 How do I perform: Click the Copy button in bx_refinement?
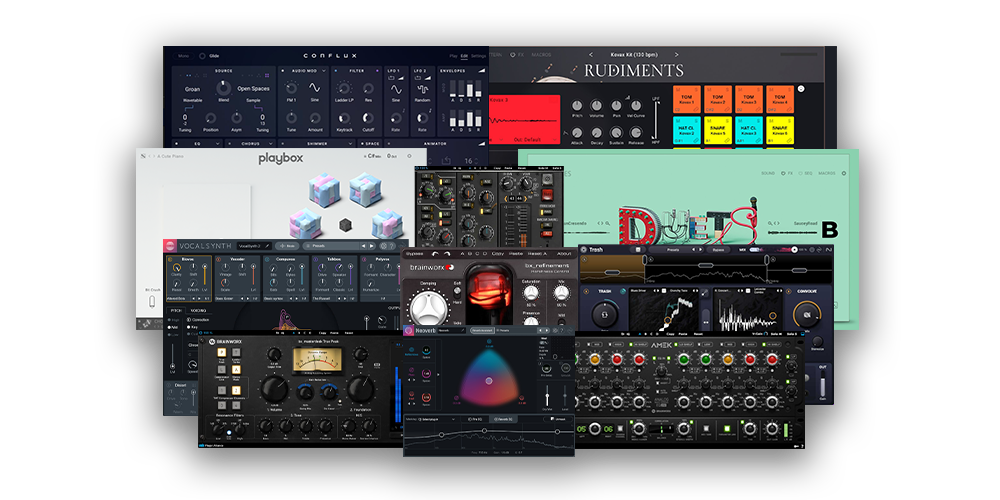[499, 253]
